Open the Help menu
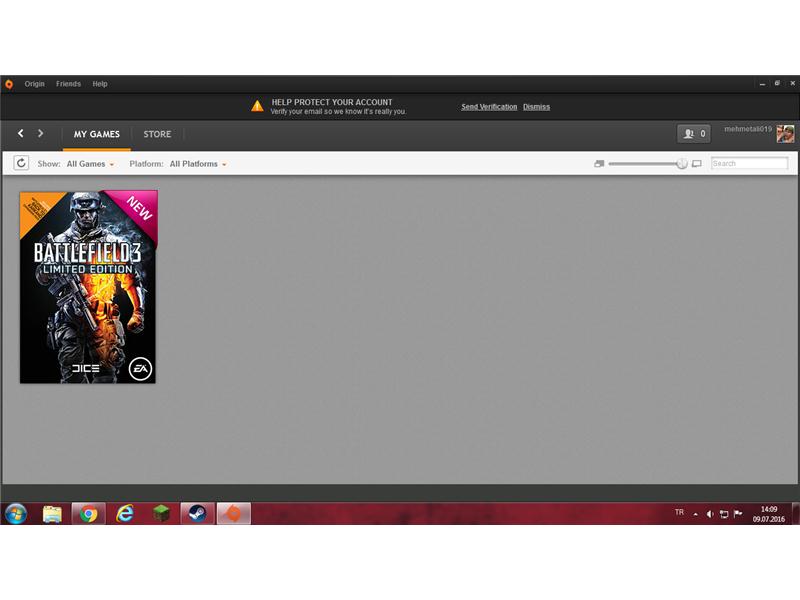Image resolution: width=800 pixels, height=600 pixels. coord(99,84)
